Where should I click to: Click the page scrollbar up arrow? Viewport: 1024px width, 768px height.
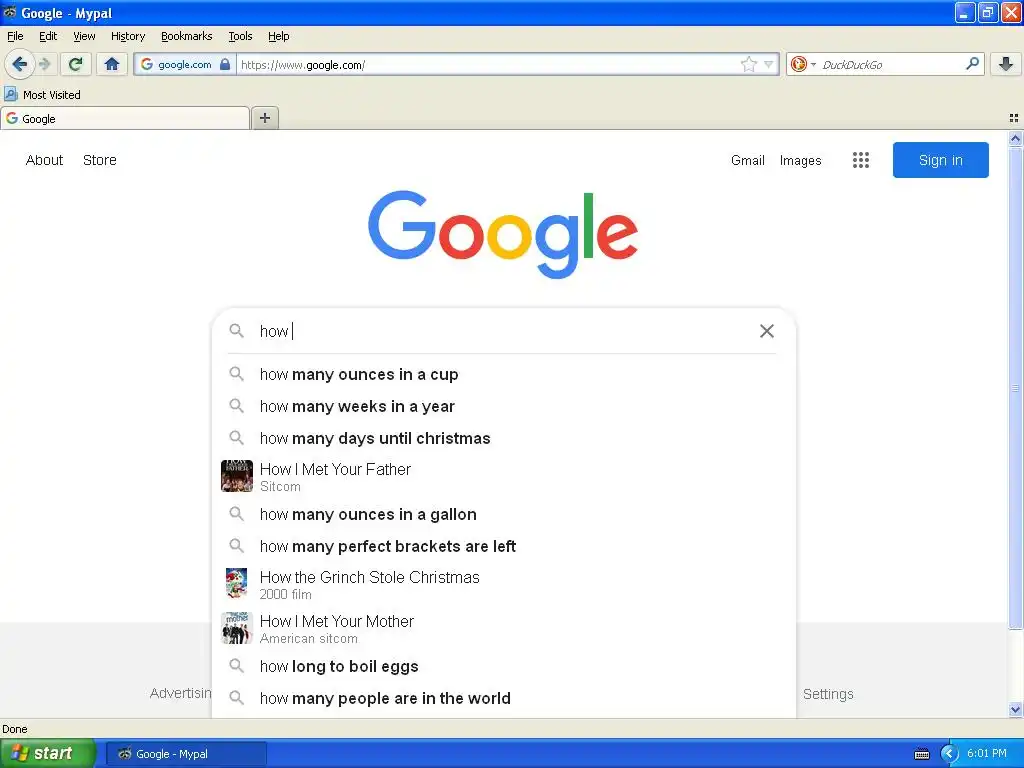[x=1015, y=138]
